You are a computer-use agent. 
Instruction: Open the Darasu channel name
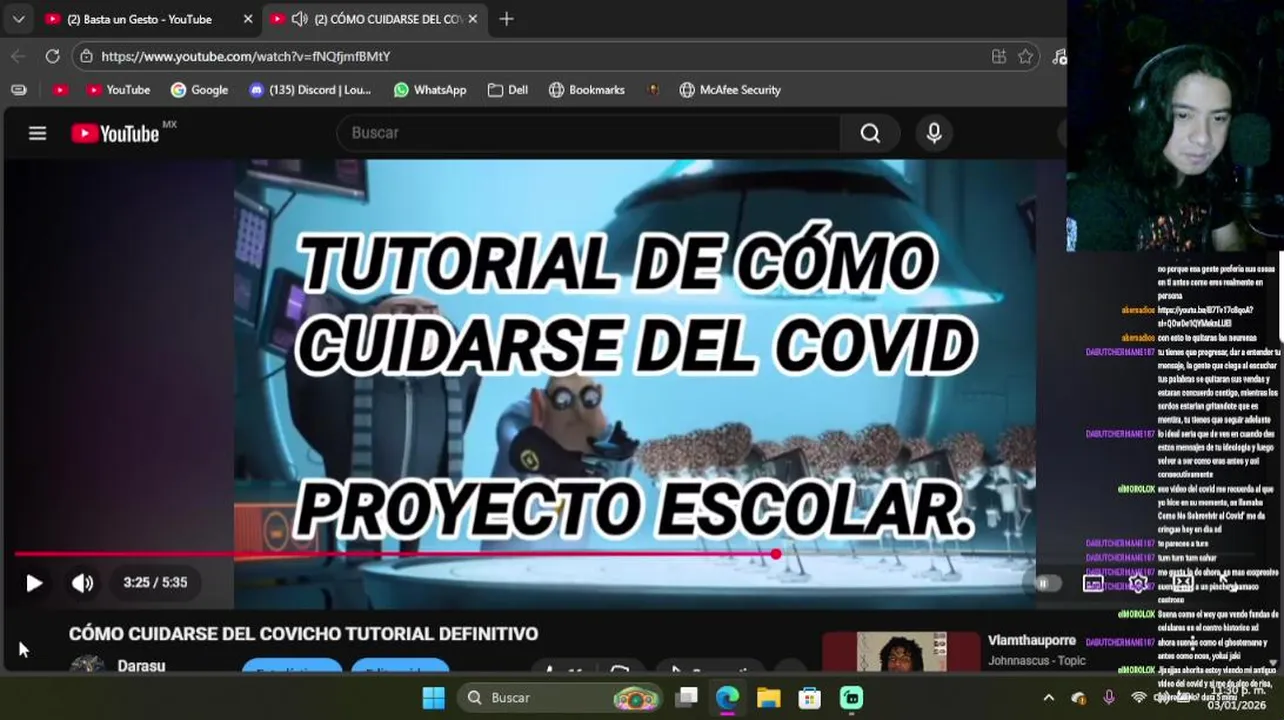pos(141,666)
